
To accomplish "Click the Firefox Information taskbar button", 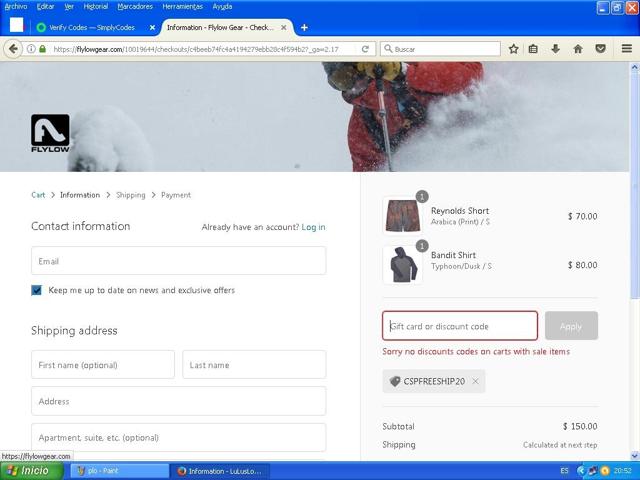I will pos(220,471).
